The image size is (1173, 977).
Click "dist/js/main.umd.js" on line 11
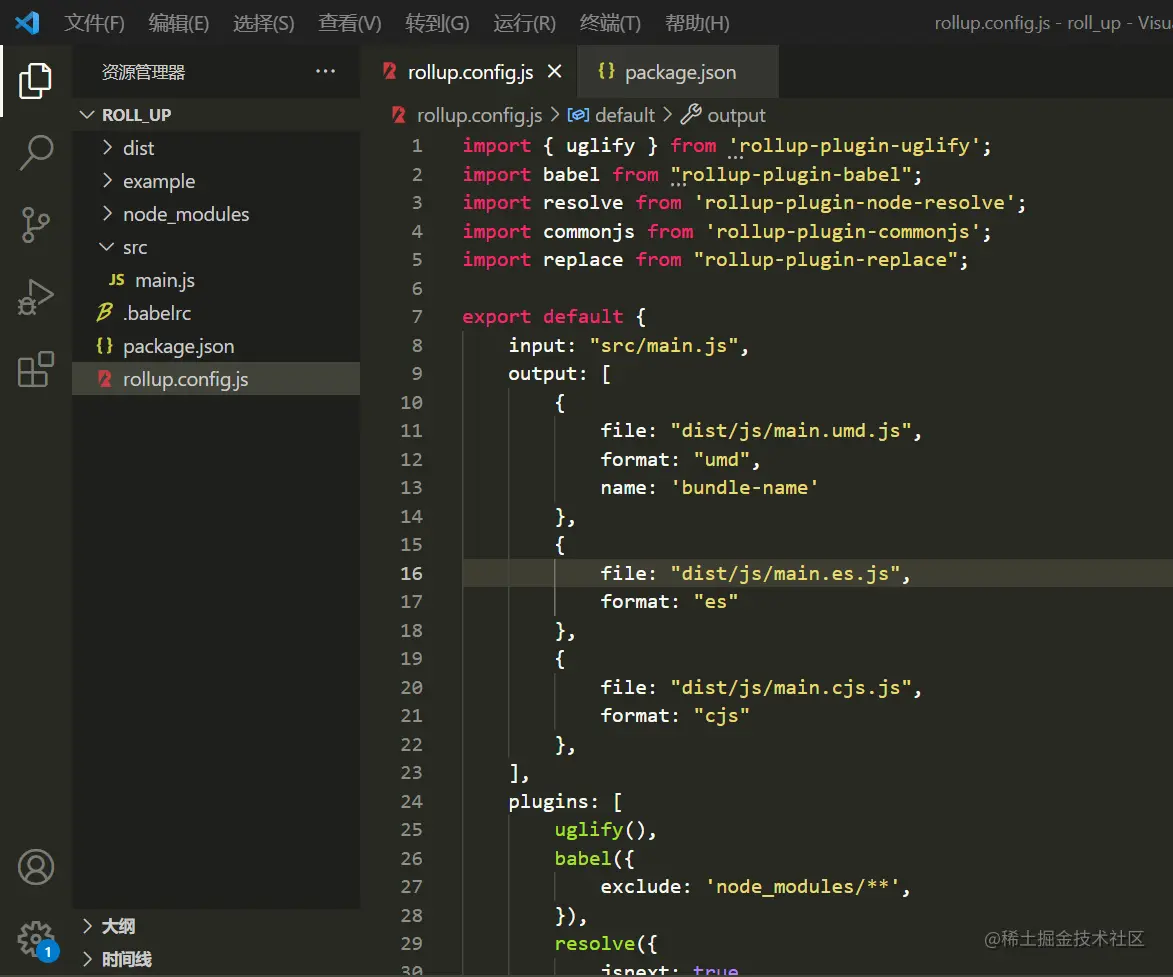(791, 430)
